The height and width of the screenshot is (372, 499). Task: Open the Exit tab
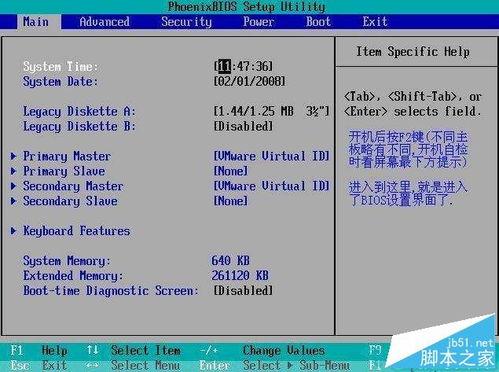[375, 22]
